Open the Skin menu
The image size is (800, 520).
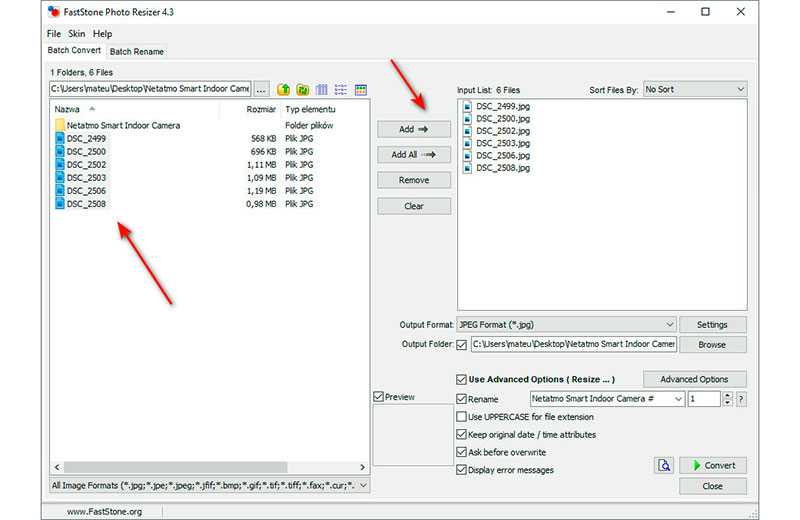click(x=76, y=34)
